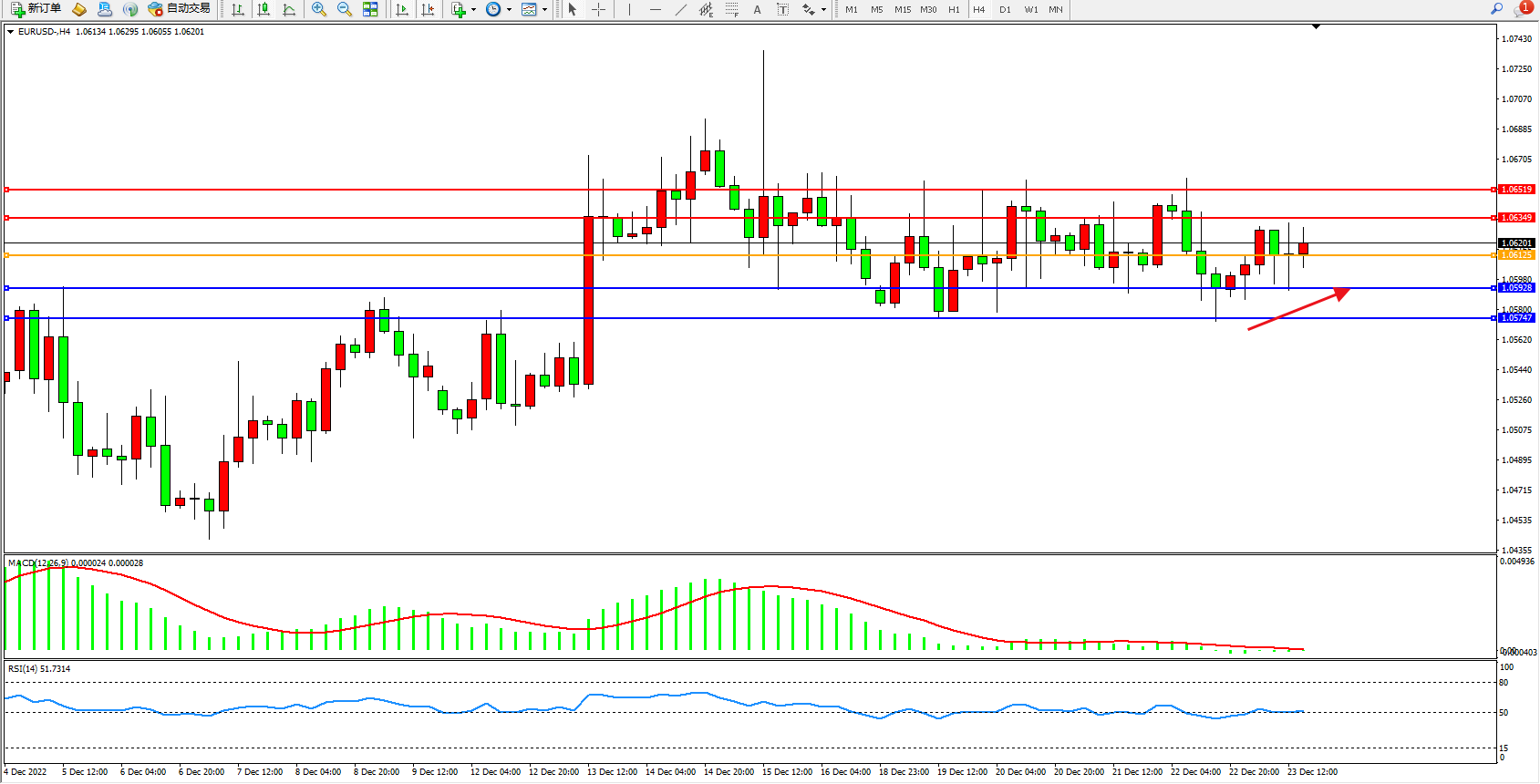Zoom out of the chart

click(345, 9)
